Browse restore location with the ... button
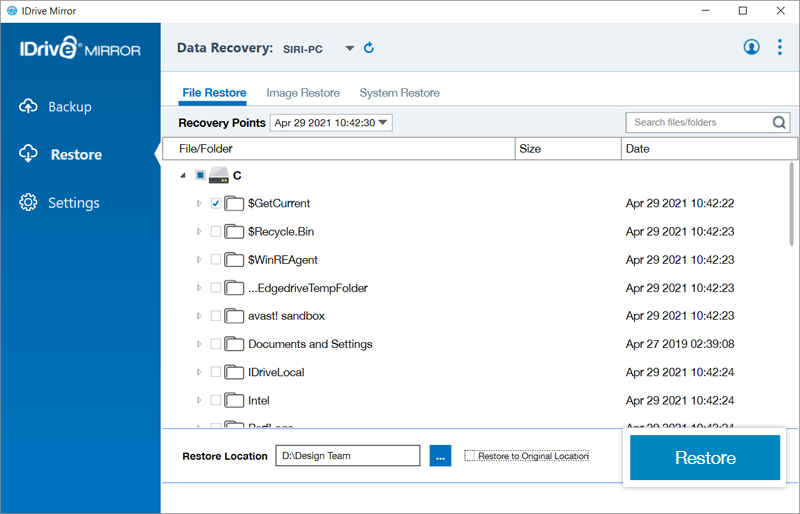This screenshot has height=514, width=800. (440, 456)
